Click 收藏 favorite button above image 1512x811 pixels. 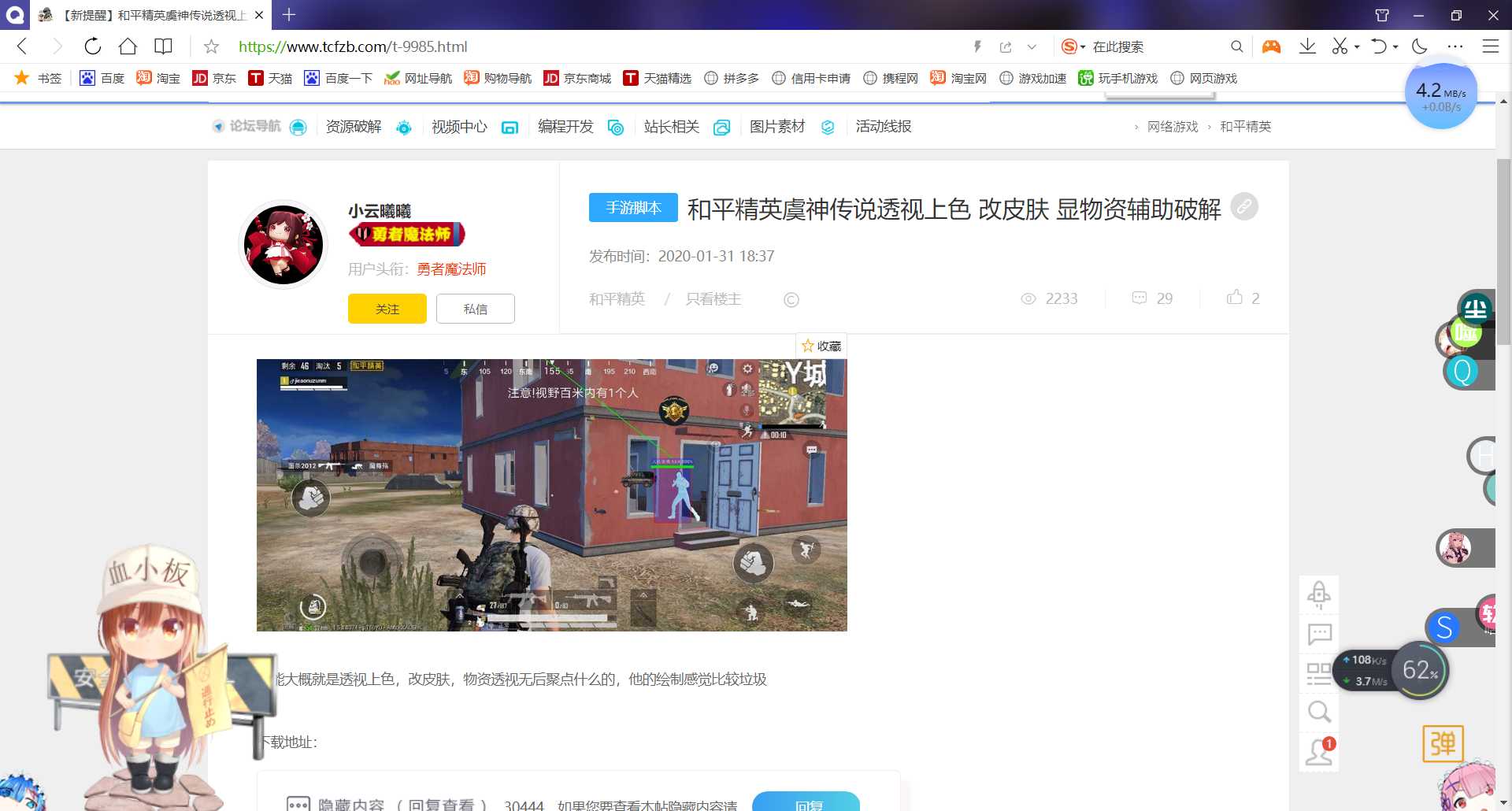(x=821, y=346)
